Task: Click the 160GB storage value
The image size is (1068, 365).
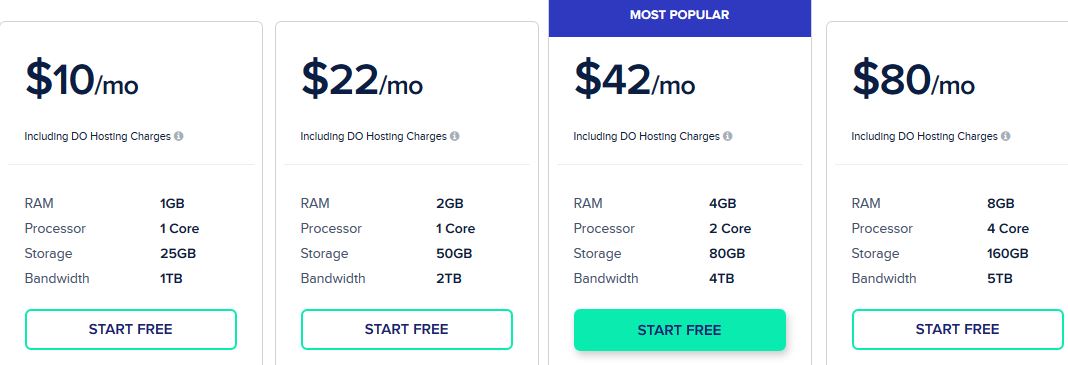Action: coord(1007,253)
